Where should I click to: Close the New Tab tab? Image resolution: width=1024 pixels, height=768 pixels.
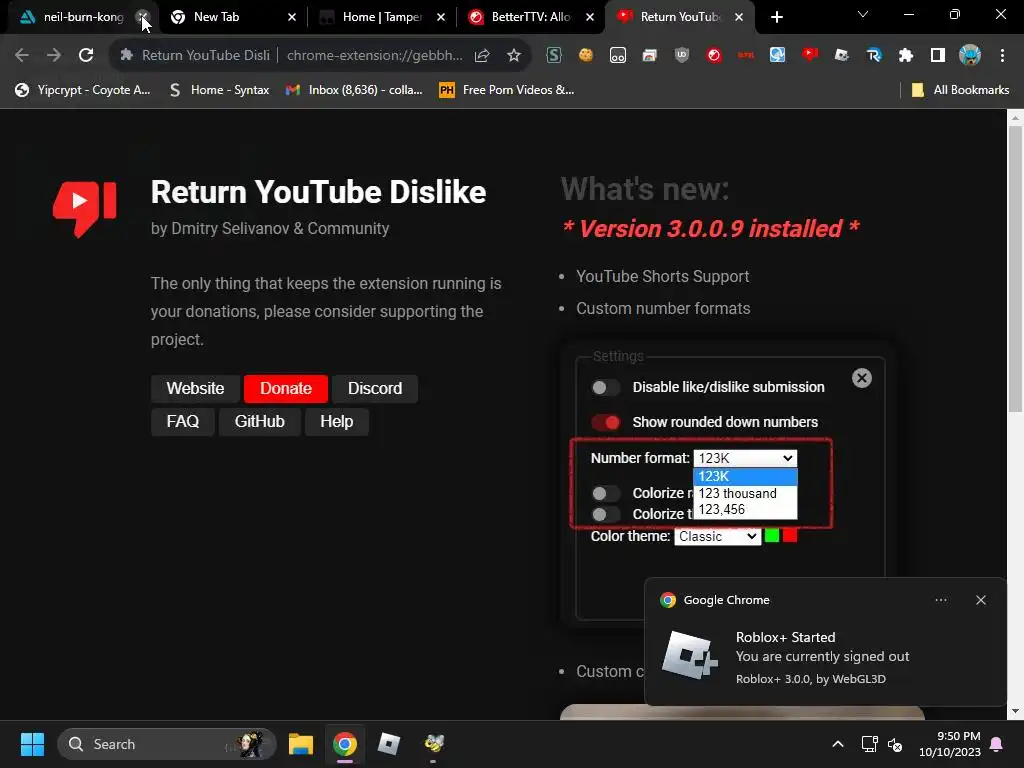coord(292,17)
